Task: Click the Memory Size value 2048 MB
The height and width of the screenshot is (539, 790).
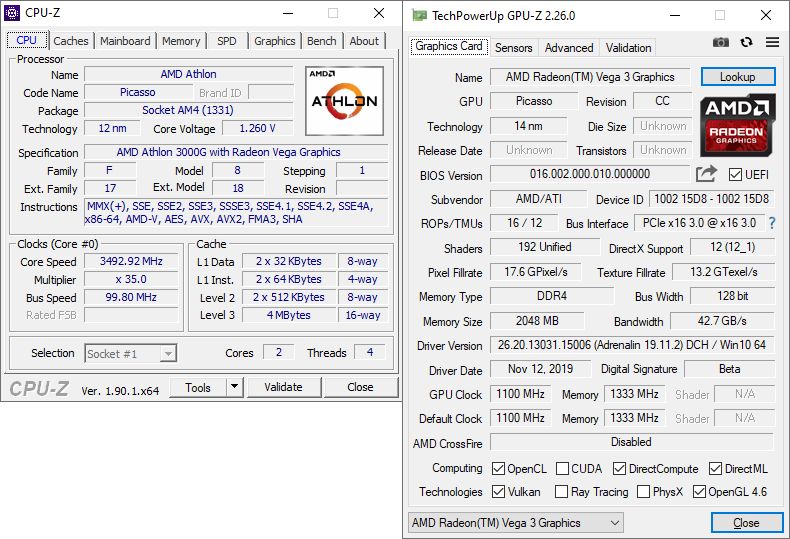Action: 537,321
